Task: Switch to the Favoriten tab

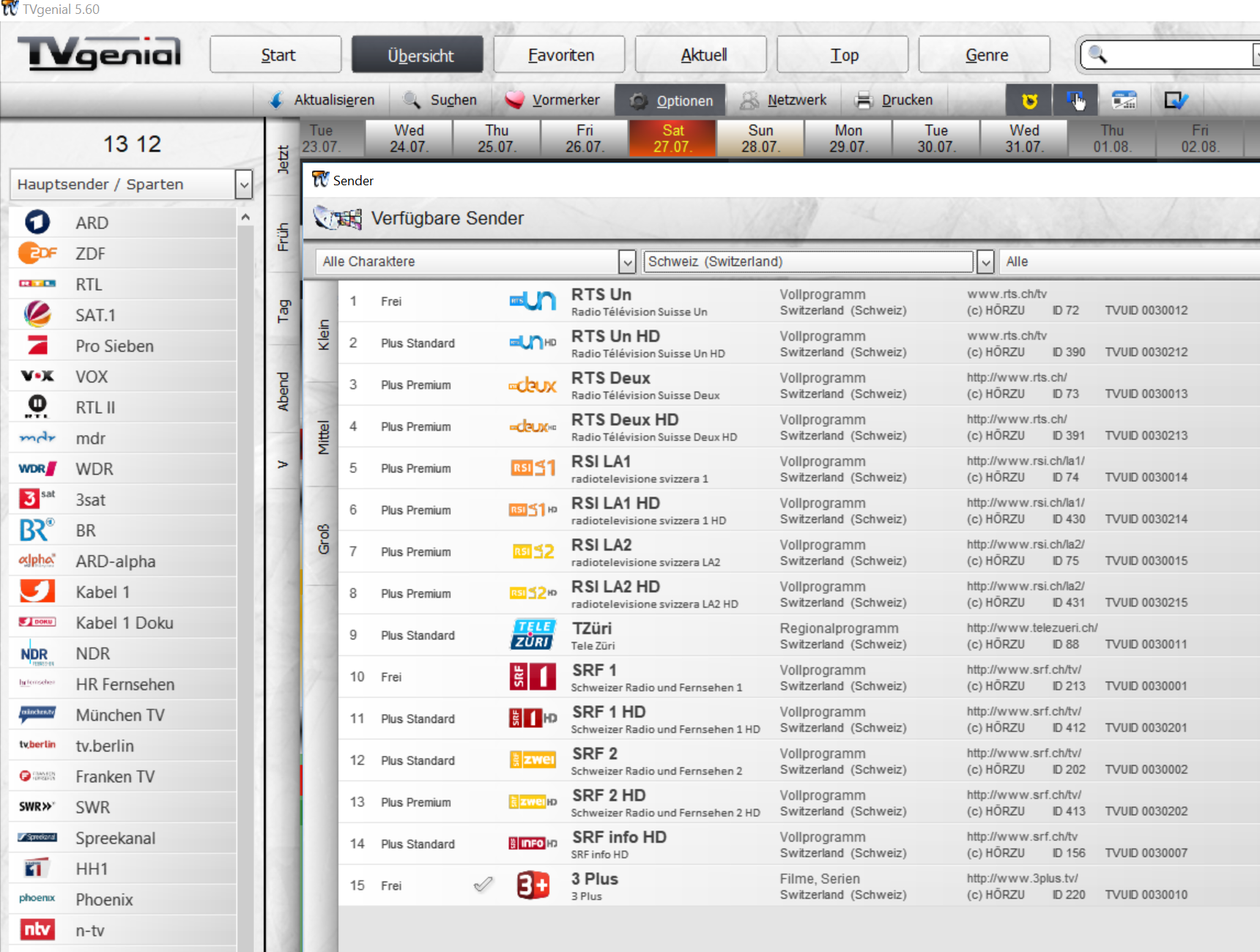Action: pyautogui.click(x=560, y=55)
